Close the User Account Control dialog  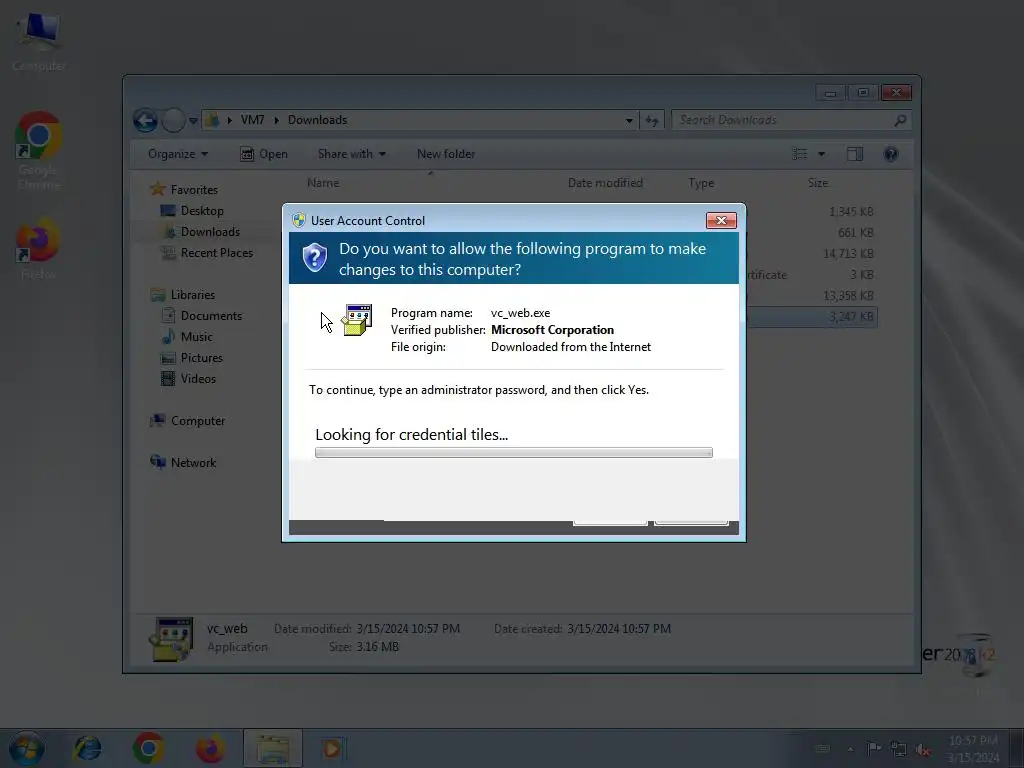click(721, 221)
